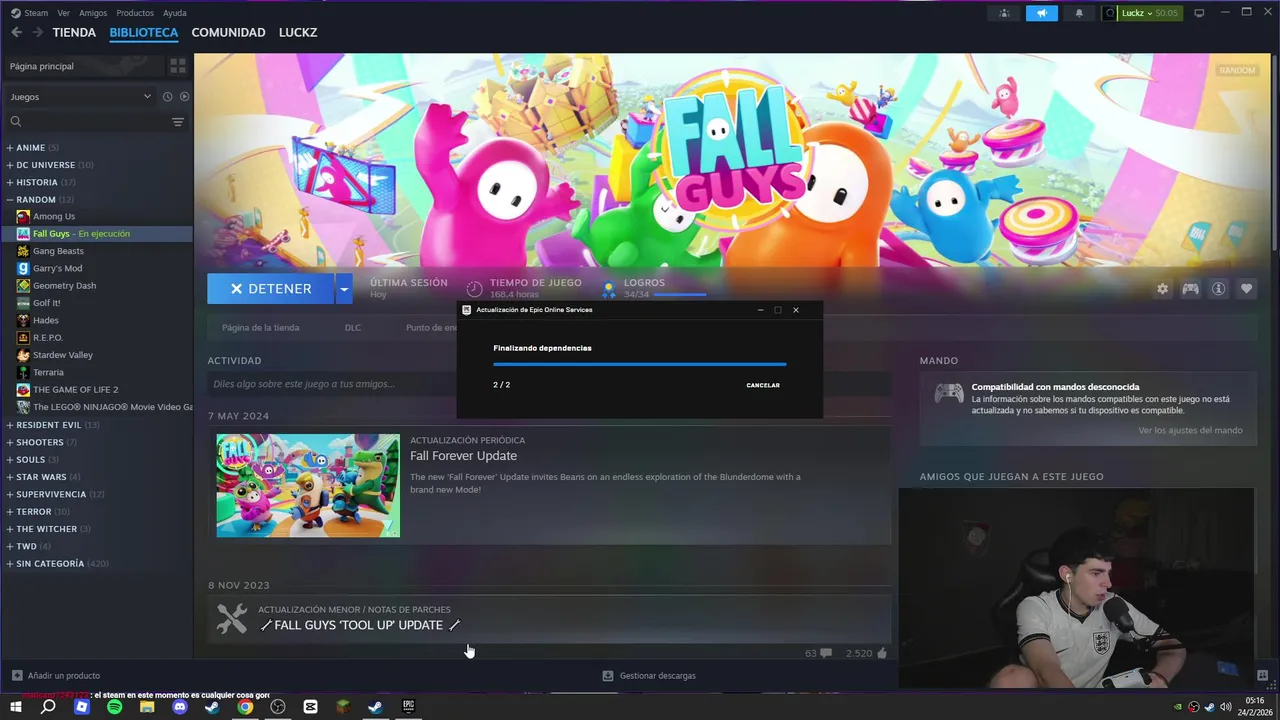
Task: Toggle library grid view icon
Action: tap(178, 66)
